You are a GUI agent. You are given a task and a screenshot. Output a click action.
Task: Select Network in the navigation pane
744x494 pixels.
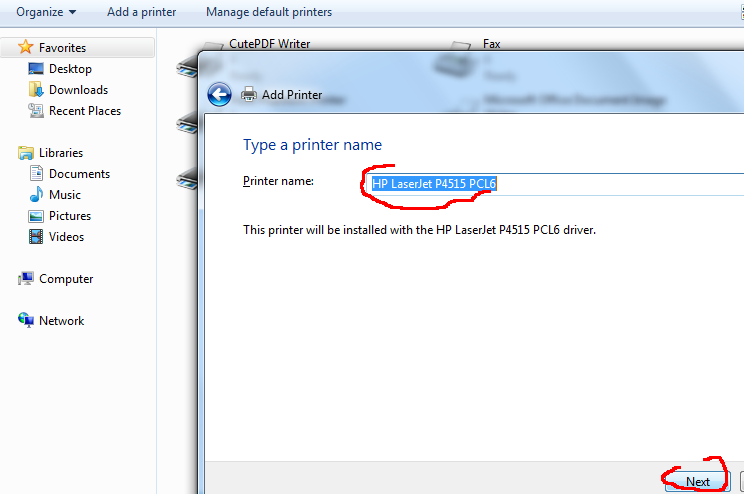click(x=61, y=321)
